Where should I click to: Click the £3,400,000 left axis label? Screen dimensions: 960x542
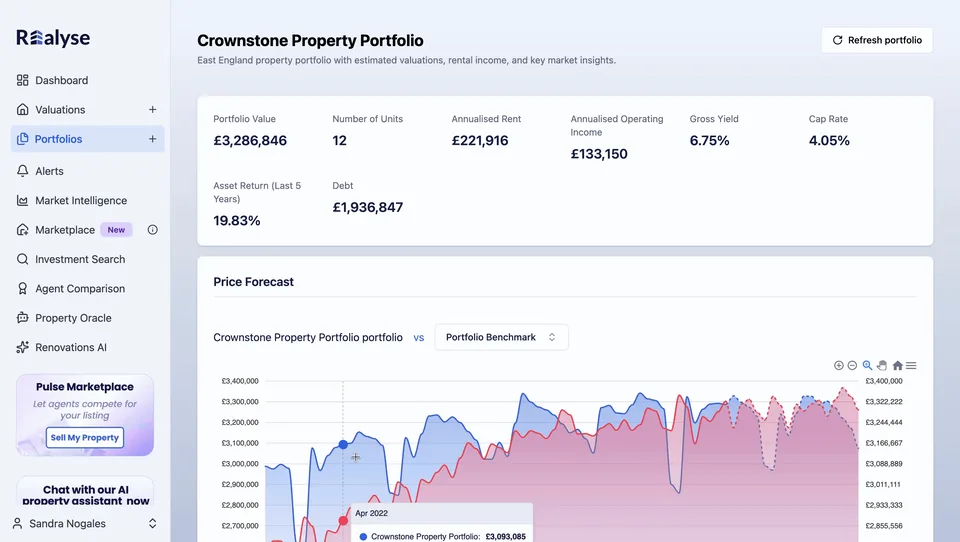click(240, 381)
